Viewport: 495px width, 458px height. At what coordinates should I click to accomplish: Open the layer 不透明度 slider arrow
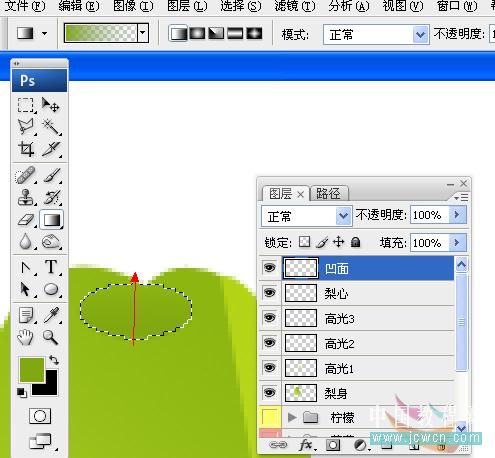click(x=458, y=215)
